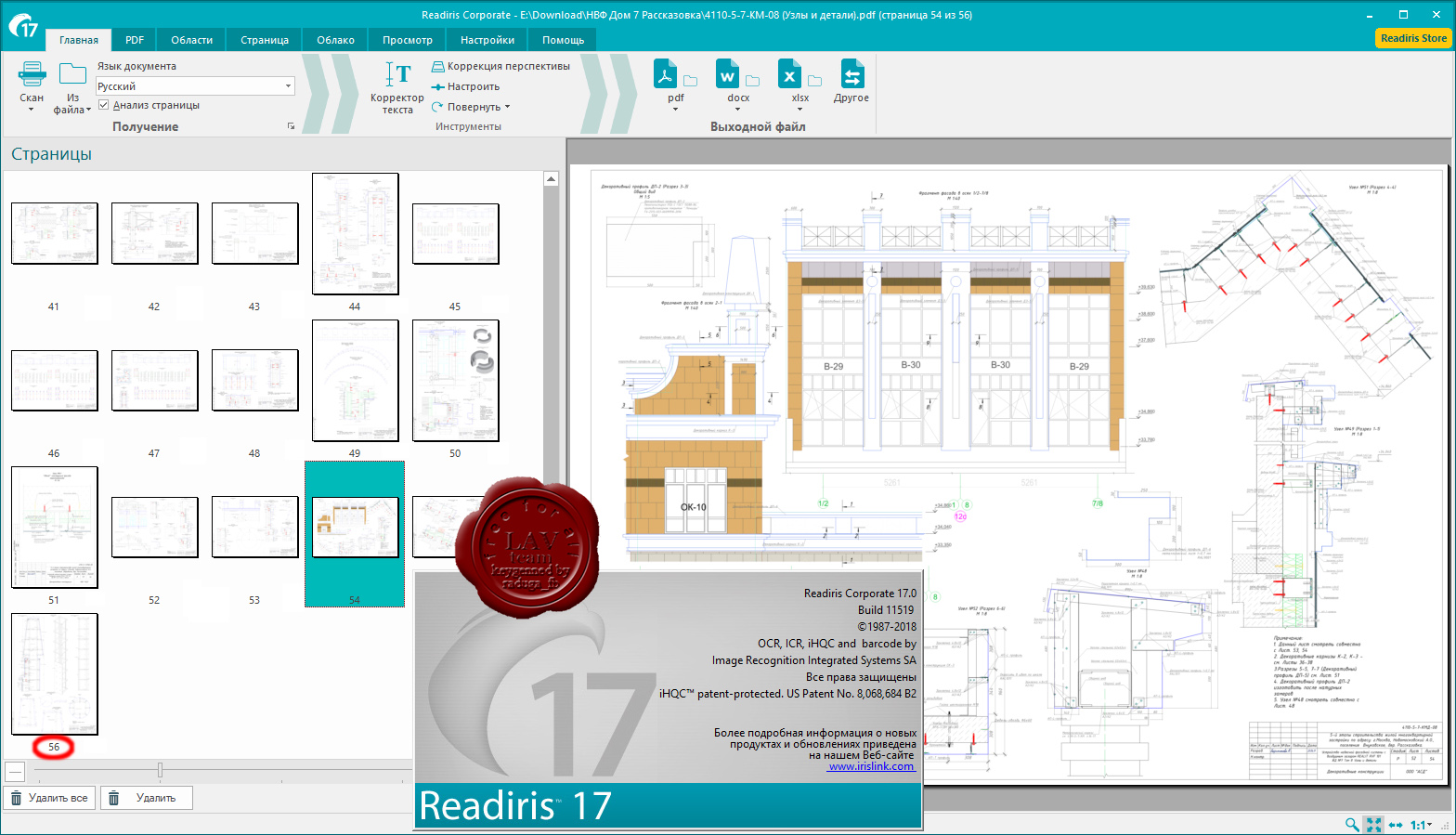Click trash icon on Удалить все button
Image resolution: width=1456 pixels, height=835 pixels.
[x=17, y=798]
